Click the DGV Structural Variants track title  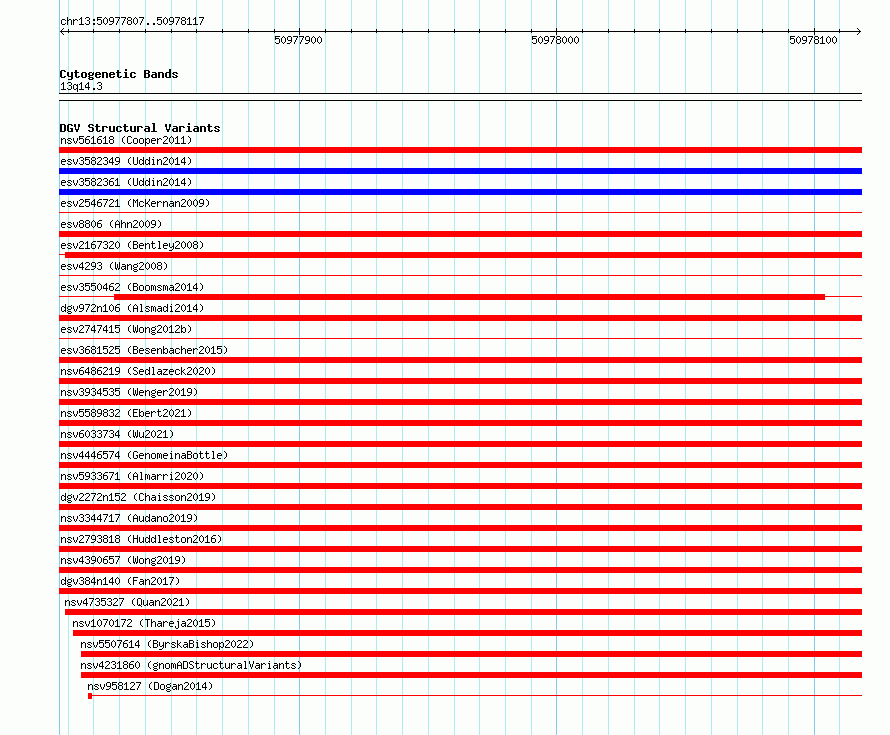[x=140, y=128]
